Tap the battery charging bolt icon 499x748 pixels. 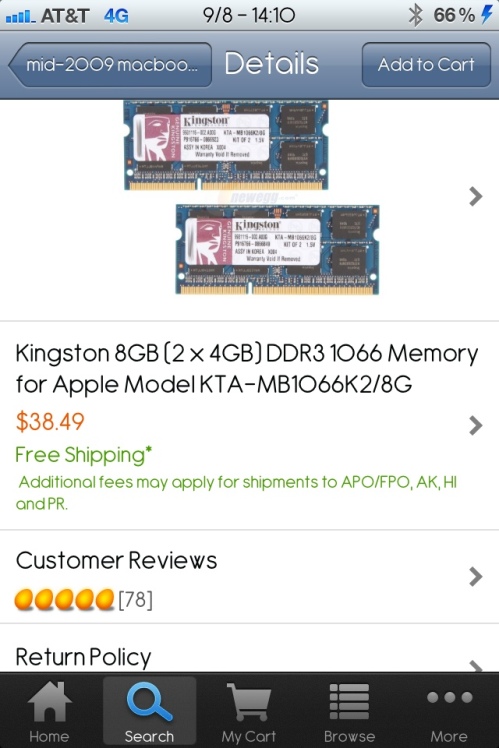tap(486, 14)
